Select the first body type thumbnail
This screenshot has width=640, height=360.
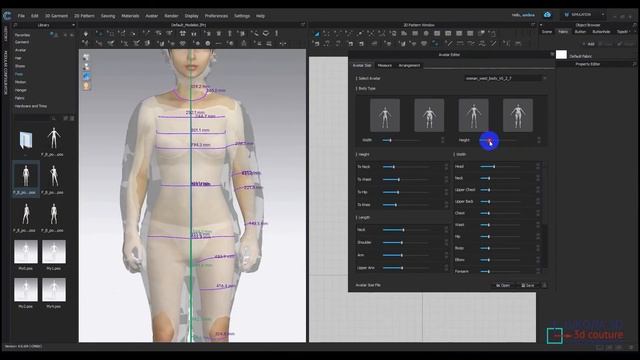pyautogui.click(x=385, y=115)
